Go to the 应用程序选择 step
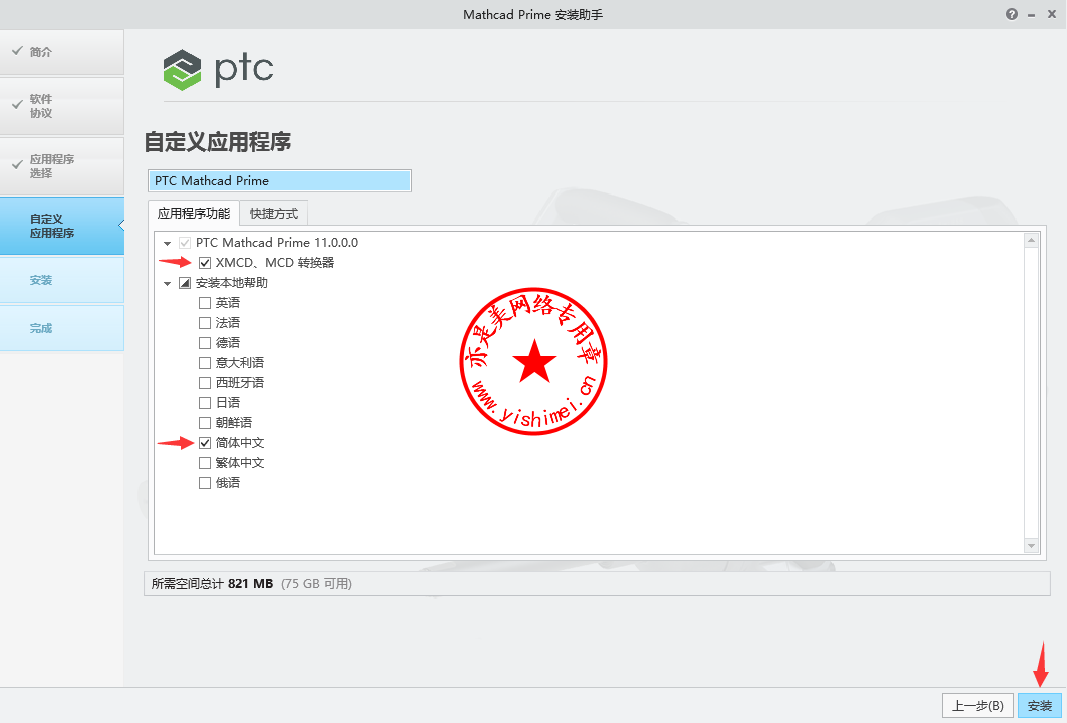 tap(62, 165)
